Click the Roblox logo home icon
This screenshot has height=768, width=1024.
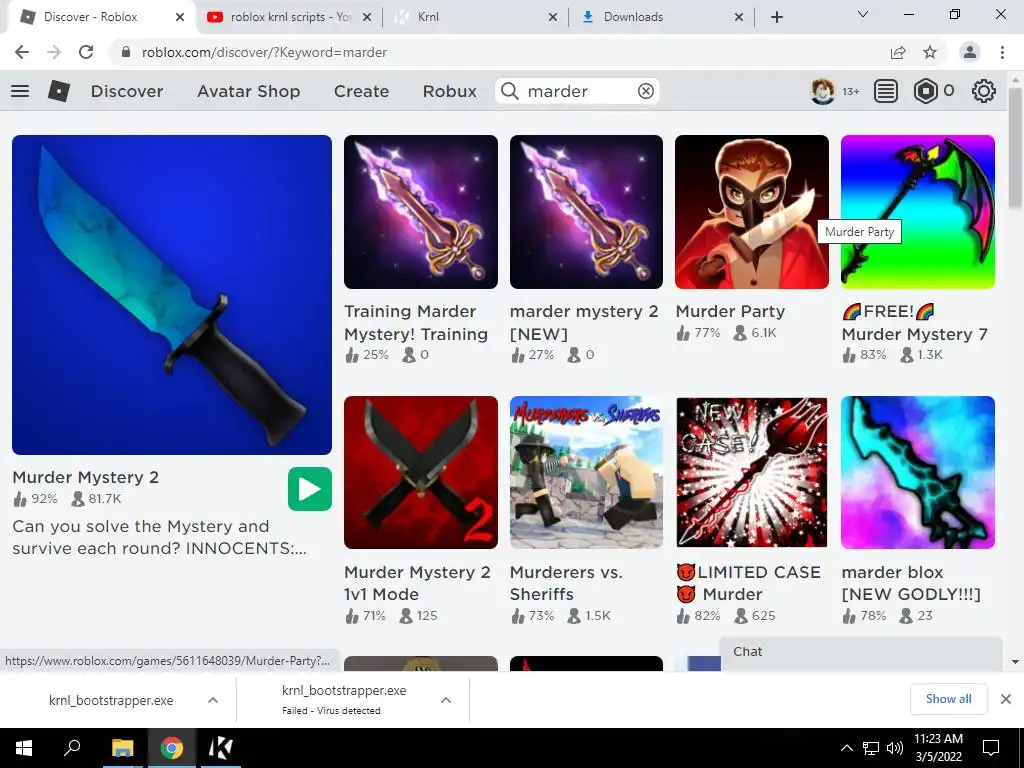click(59, 91)
